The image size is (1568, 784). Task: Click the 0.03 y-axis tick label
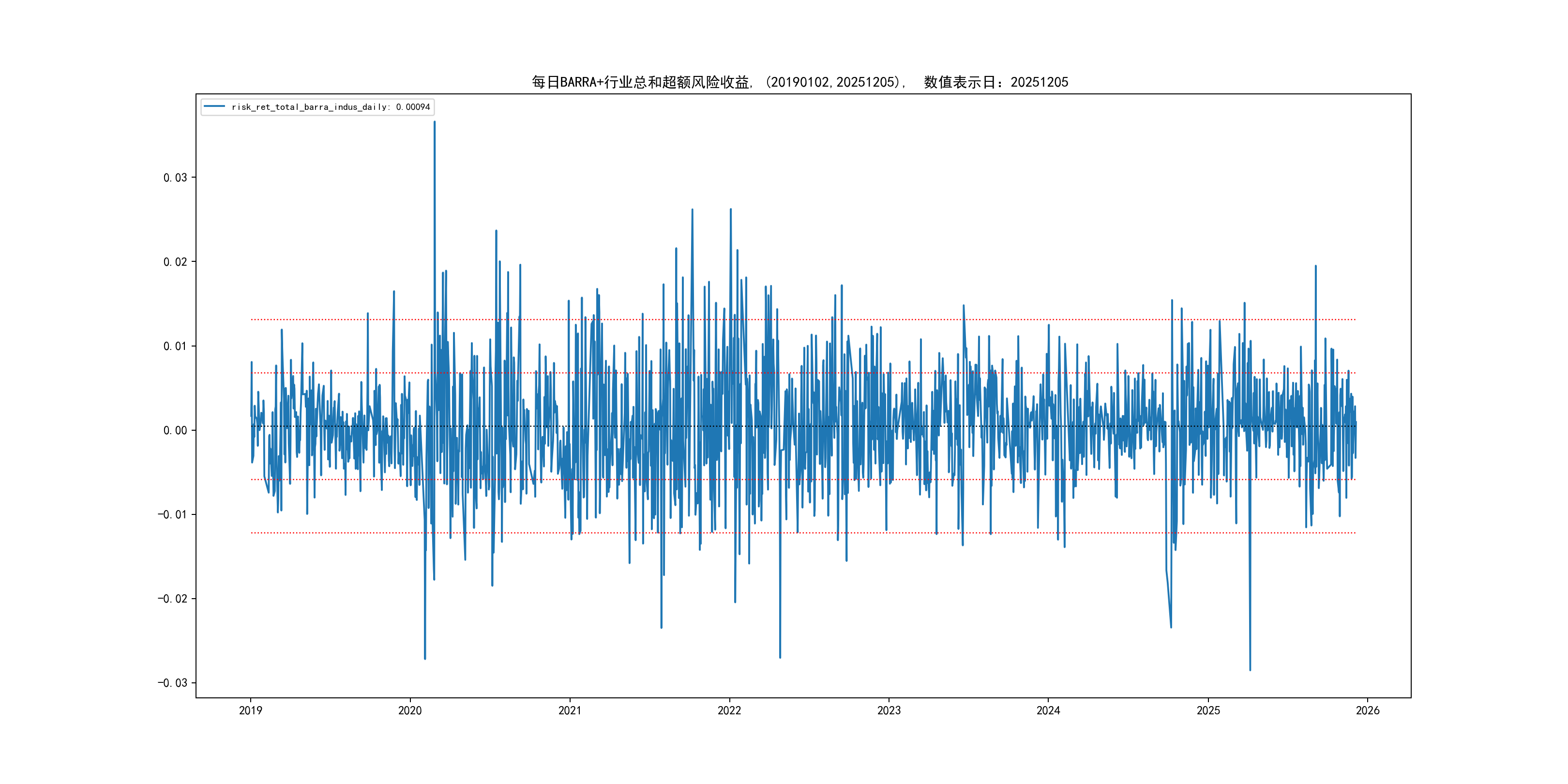(x=175, y=178)
